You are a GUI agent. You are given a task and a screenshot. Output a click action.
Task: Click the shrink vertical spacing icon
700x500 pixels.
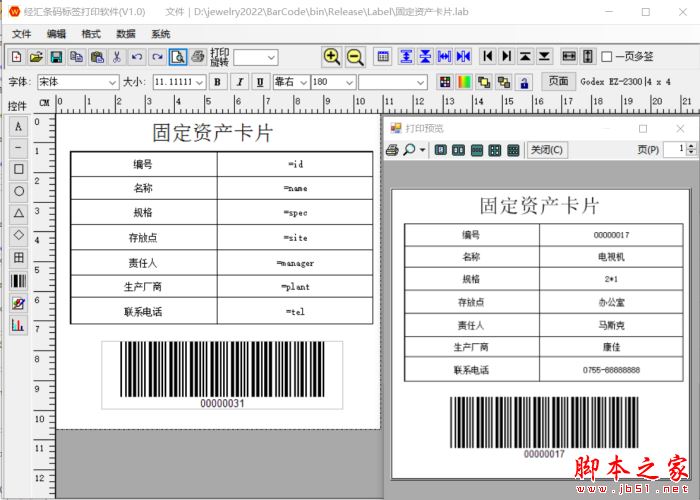(425, 56)
